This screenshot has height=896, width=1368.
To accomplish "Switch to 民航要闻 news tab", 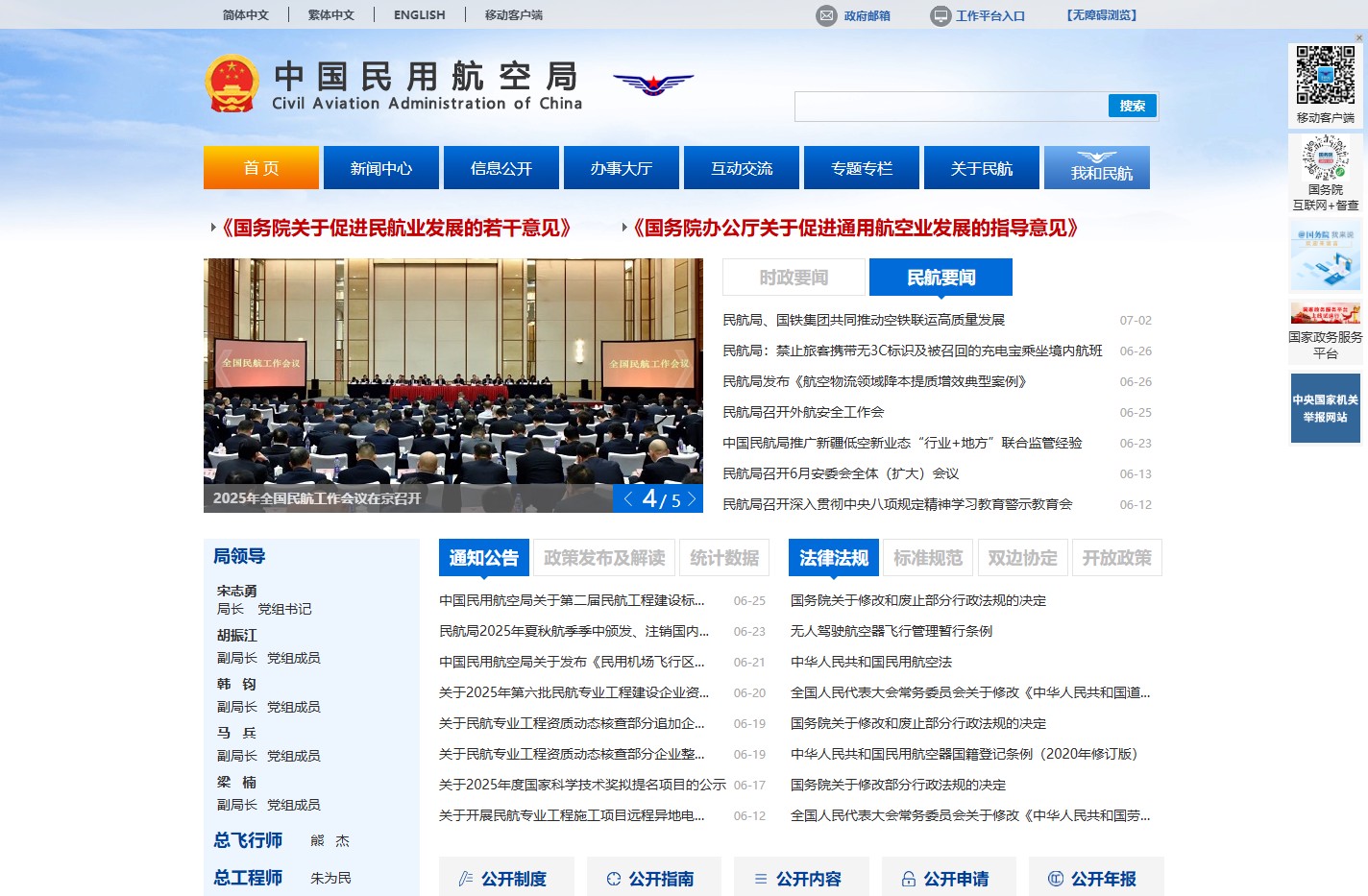I will [x=940, y=278].
